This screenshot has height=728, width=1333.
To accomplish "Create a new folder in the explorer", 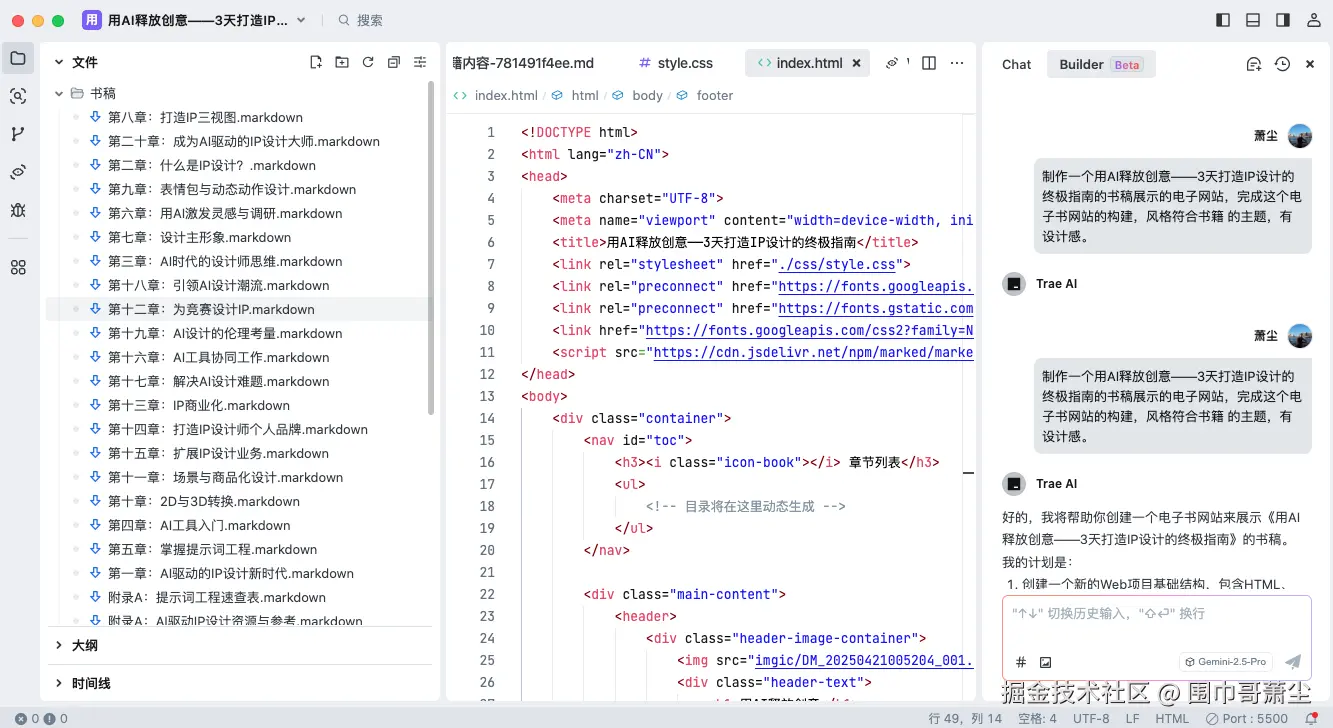I will point(342,62).
